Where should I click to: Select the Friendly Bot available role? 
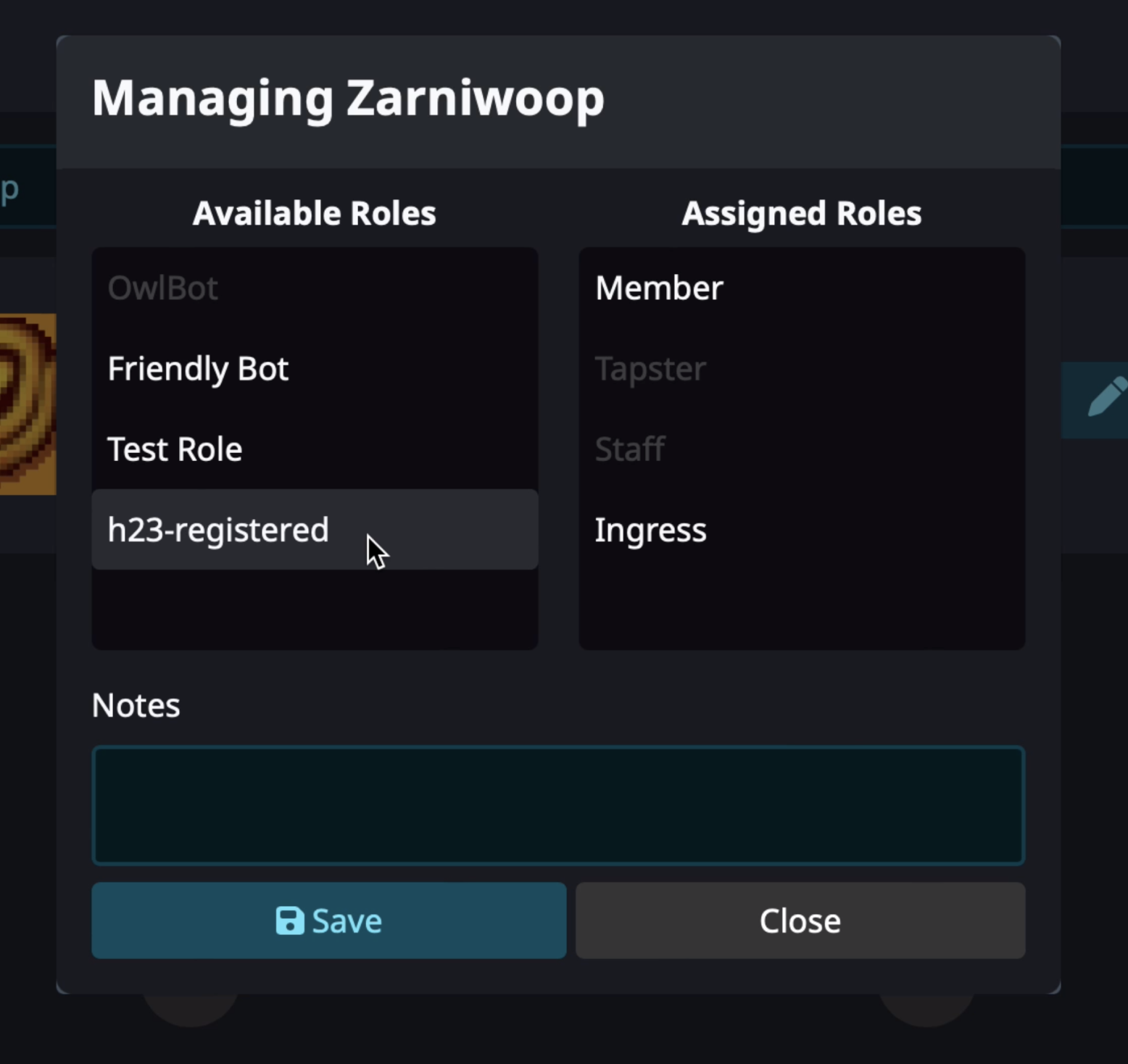(x=315, y=369)
